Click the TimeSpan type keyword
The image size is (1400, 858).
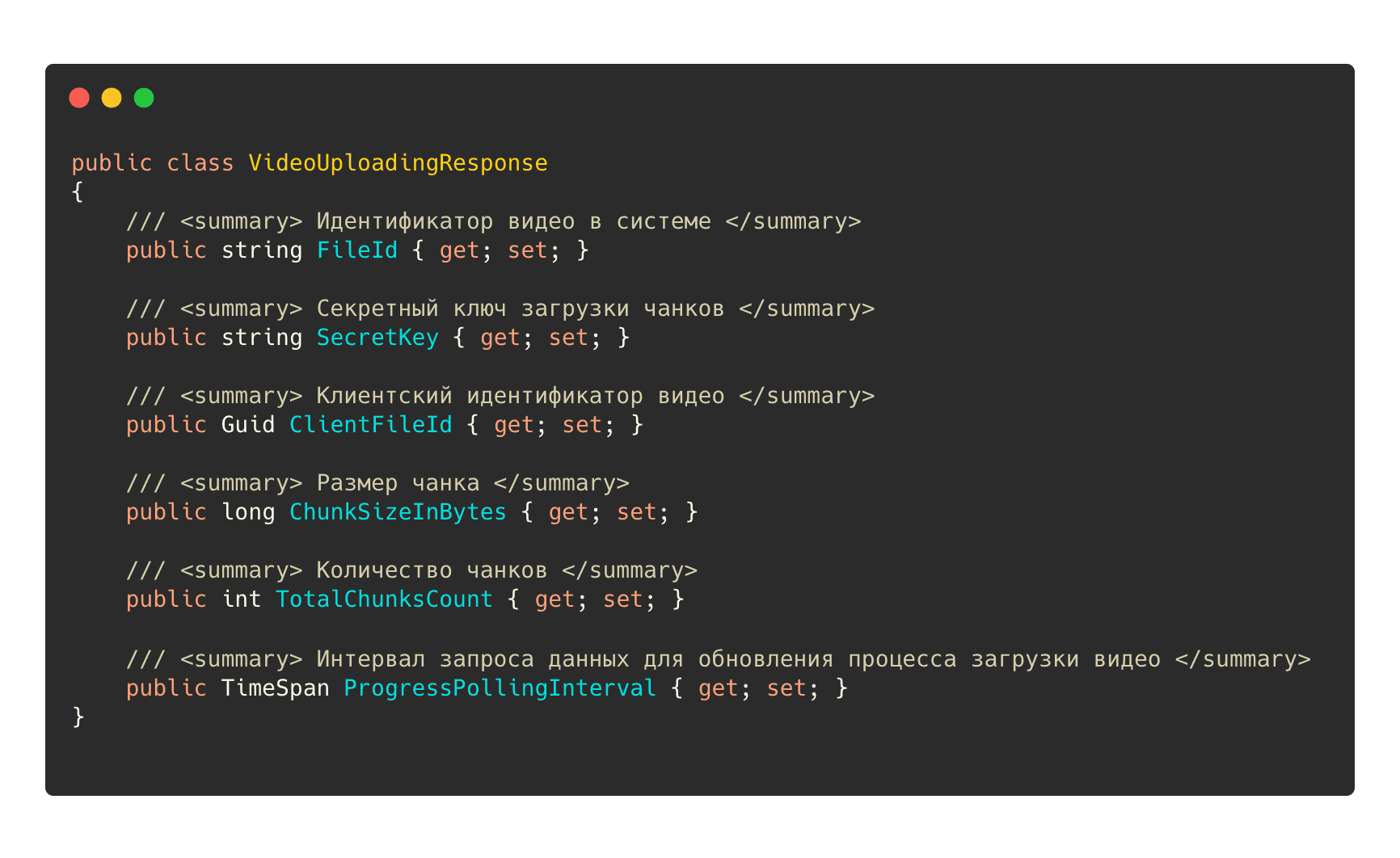point(275,688)
